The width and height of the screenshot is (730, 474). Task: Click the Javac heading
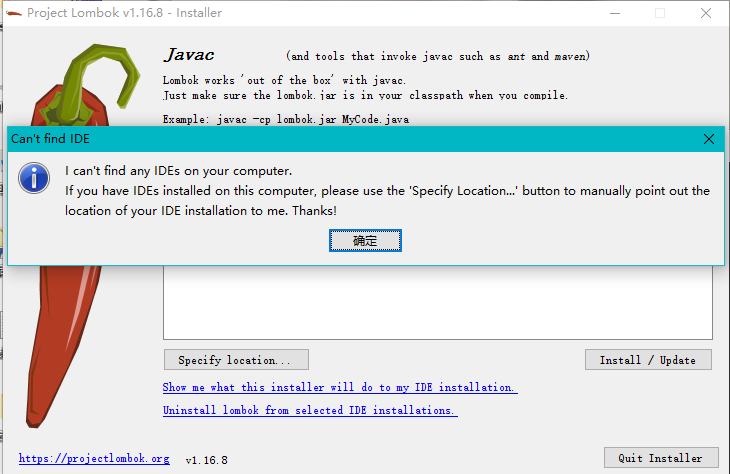(x=189, y=55)
